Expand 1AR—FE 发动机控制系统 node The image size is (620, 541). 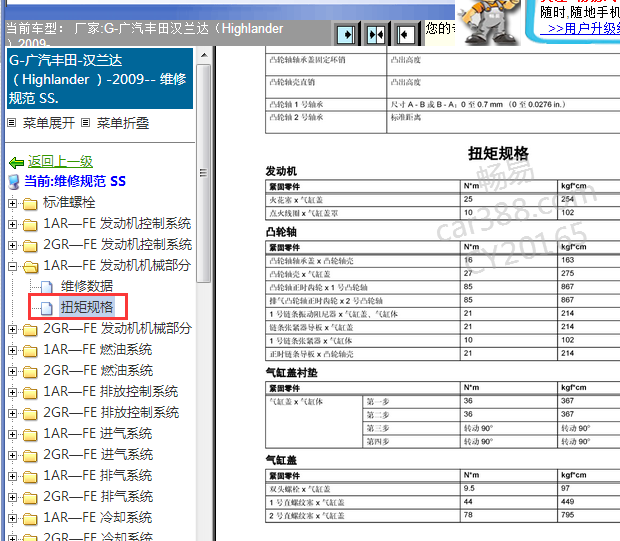(x=12, y=225)
